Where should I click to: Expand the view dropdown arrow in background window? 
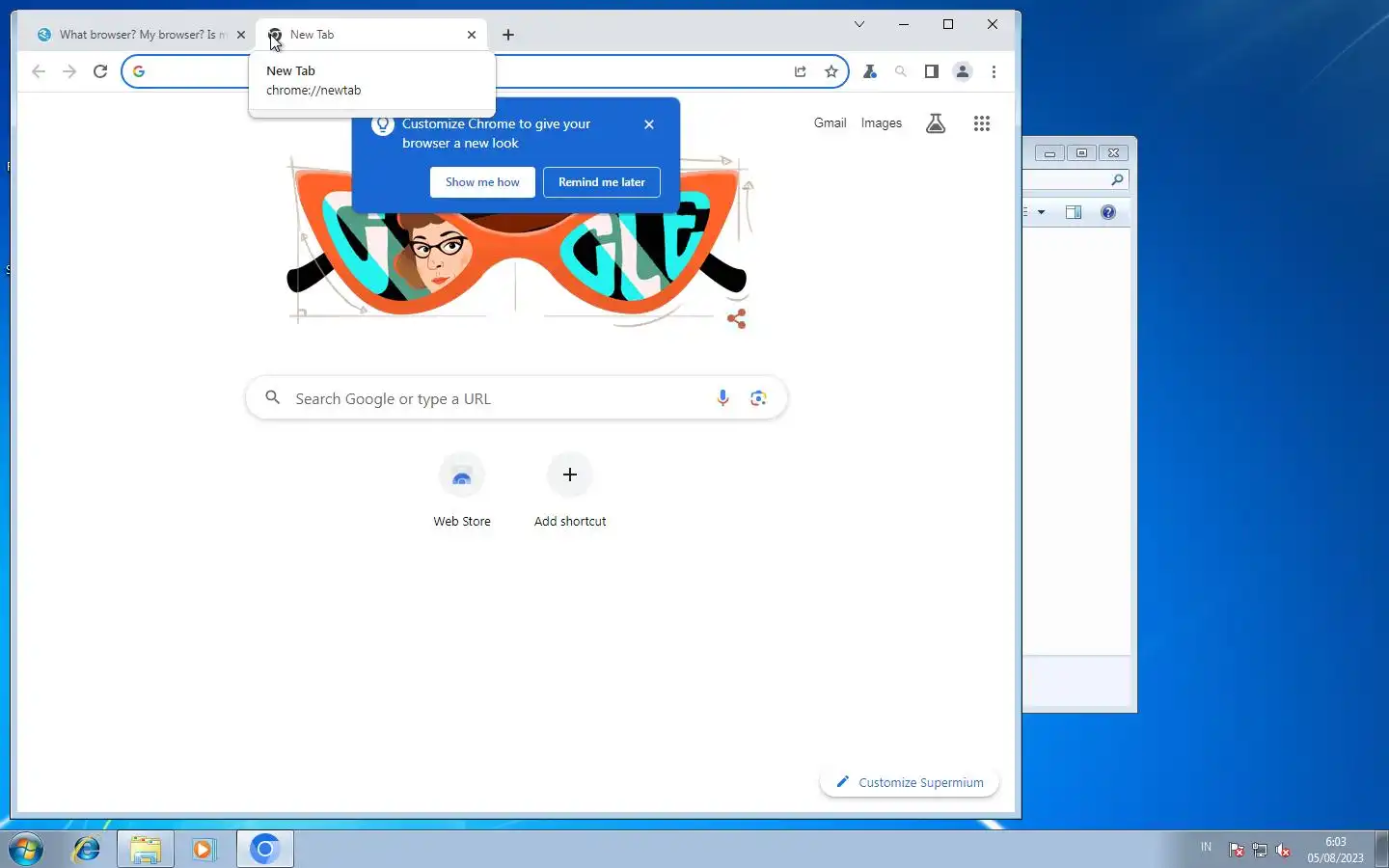point(1041,212)
